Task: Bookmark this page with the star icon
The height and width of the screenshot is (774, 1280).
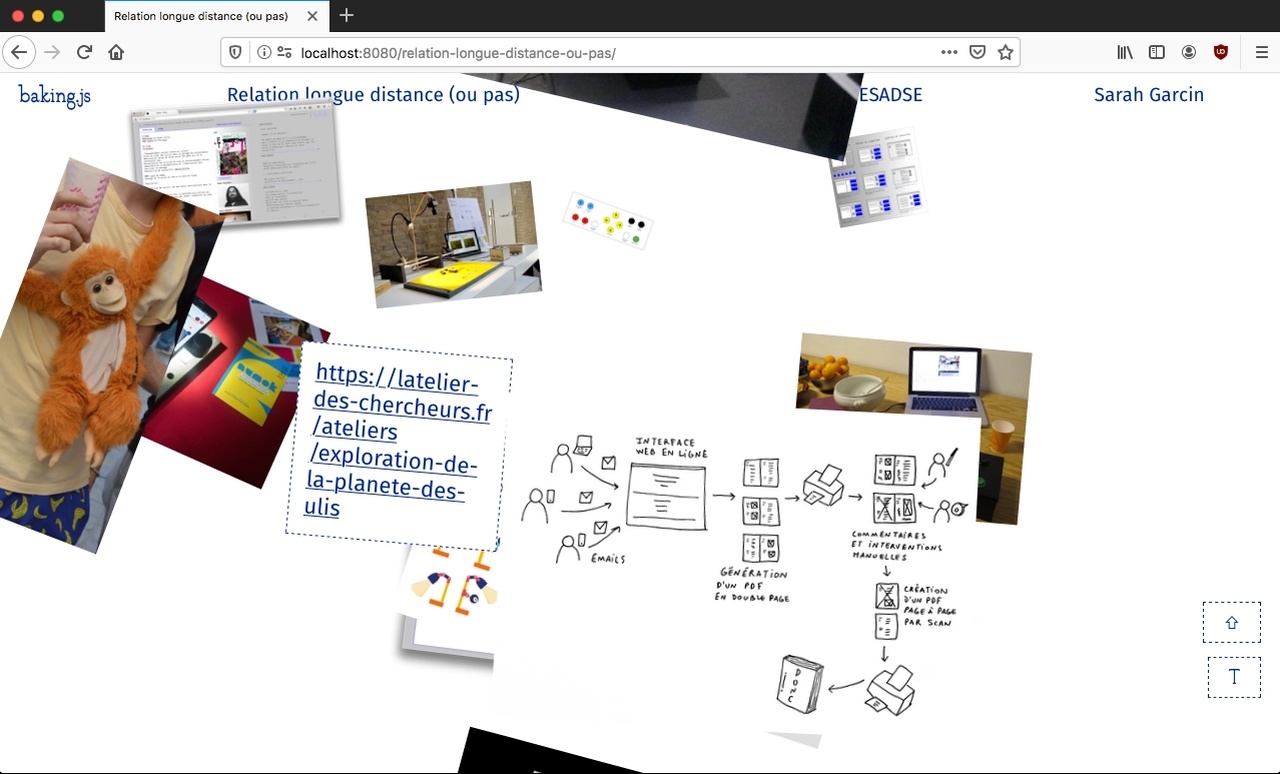Action: click(1006, 52)
